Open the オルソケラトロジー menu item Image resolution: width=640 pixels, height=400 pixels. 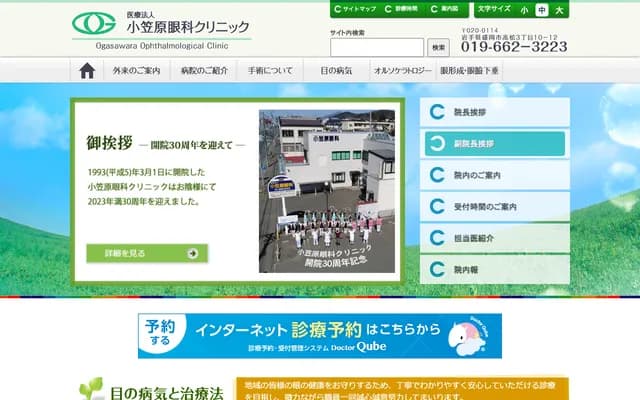click(403, 71)
